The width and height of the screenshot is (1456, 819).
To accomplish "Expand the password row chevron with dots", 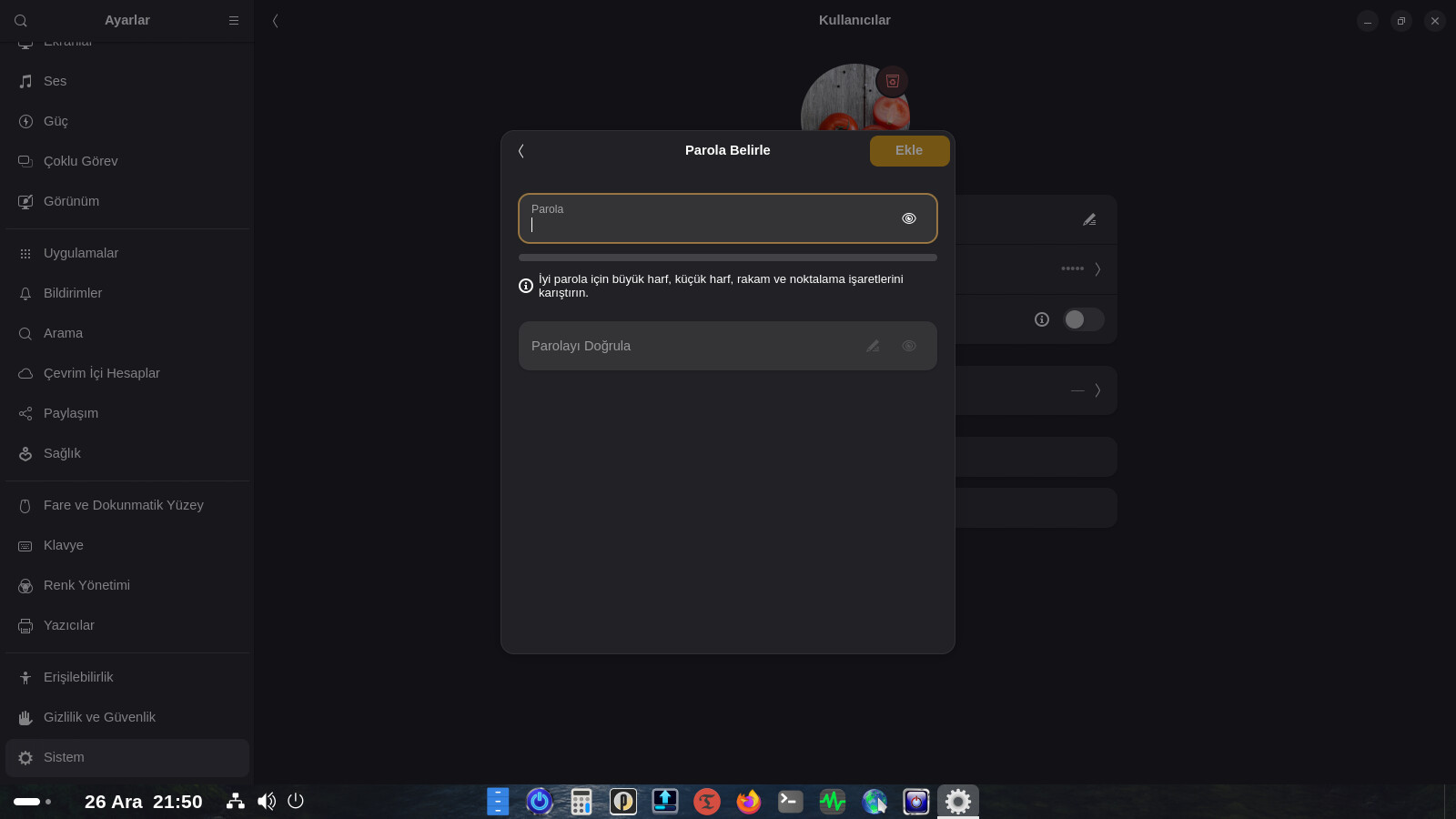I will (1097, 269).
